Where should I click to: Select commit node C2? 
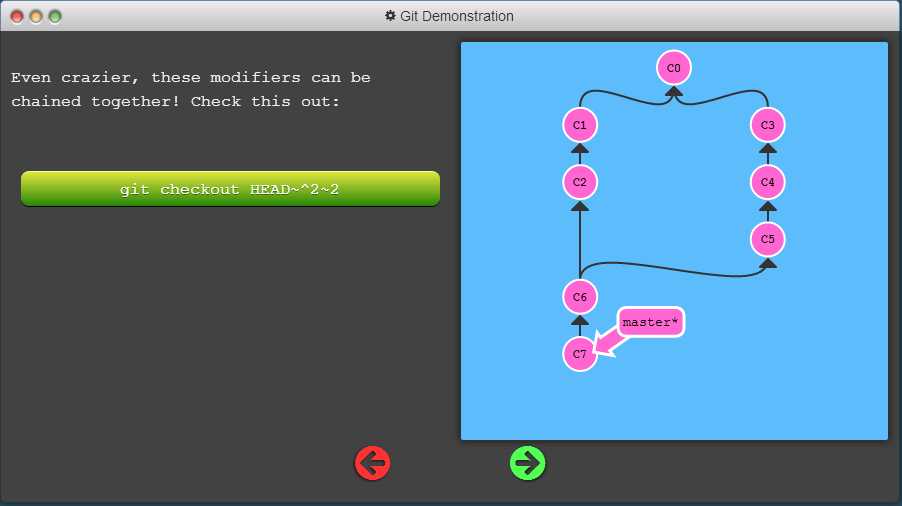click(579, 182)
